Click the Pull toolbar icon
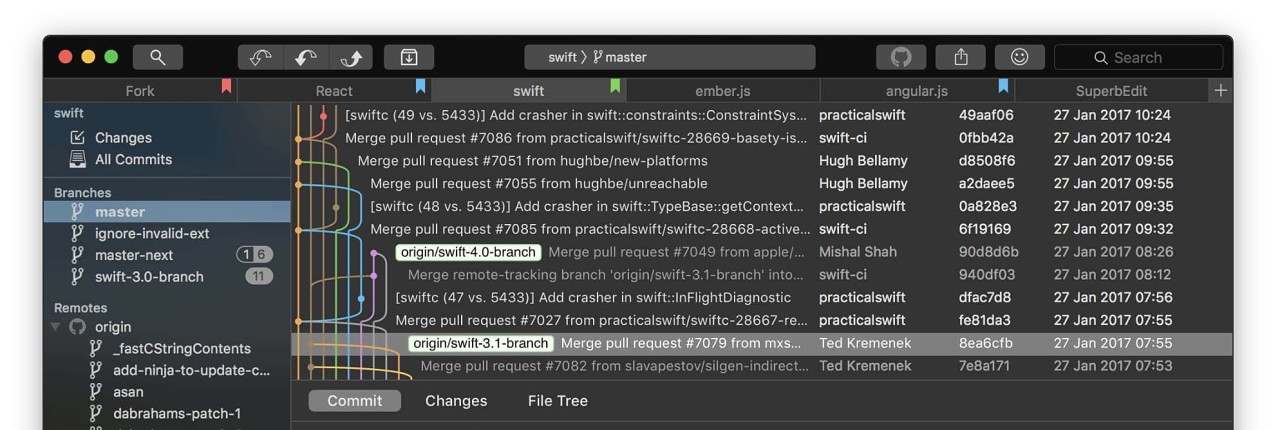 point(306,57)
